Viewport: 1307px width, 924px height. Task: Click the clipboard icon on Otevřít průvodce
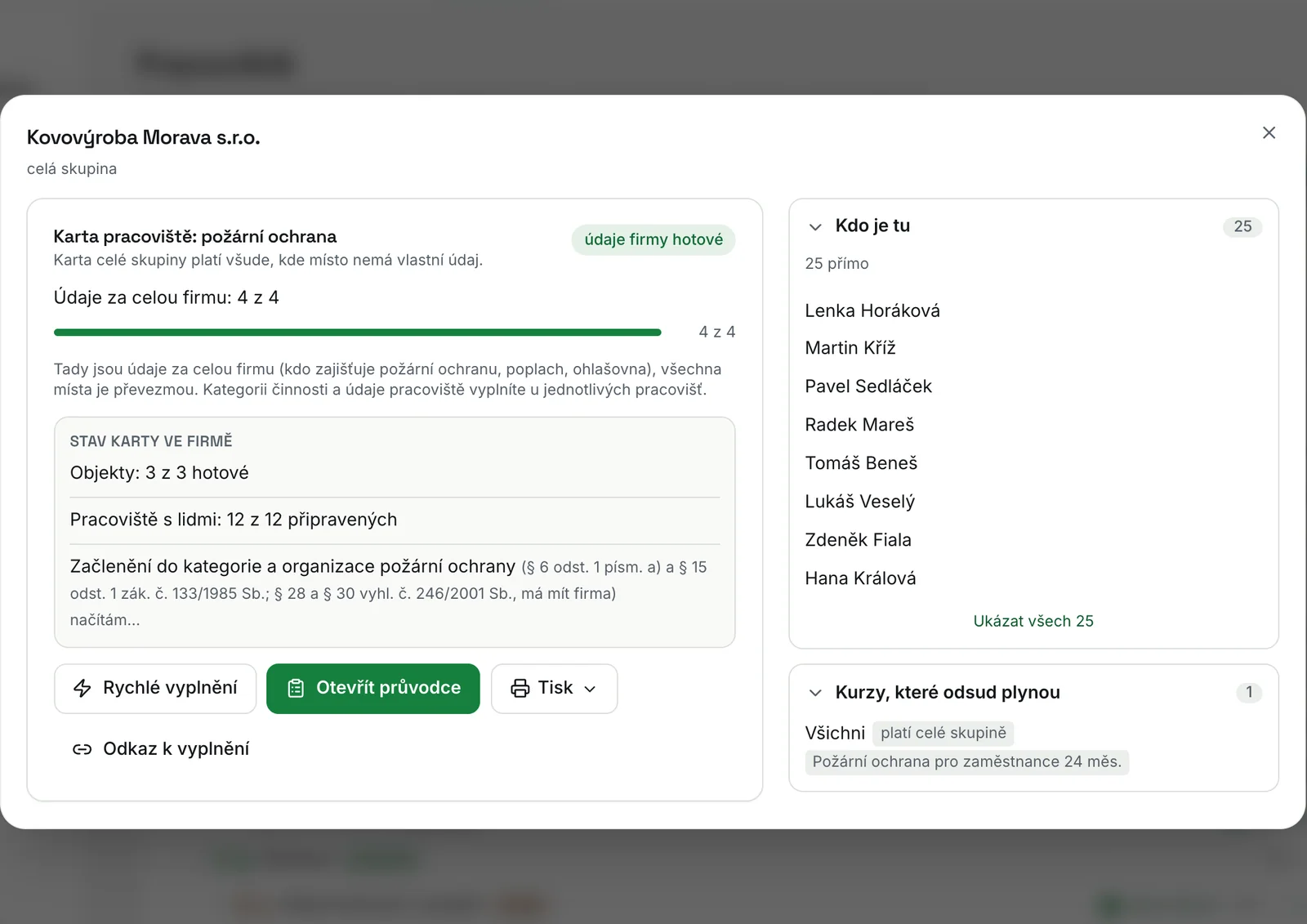point(296,688)
